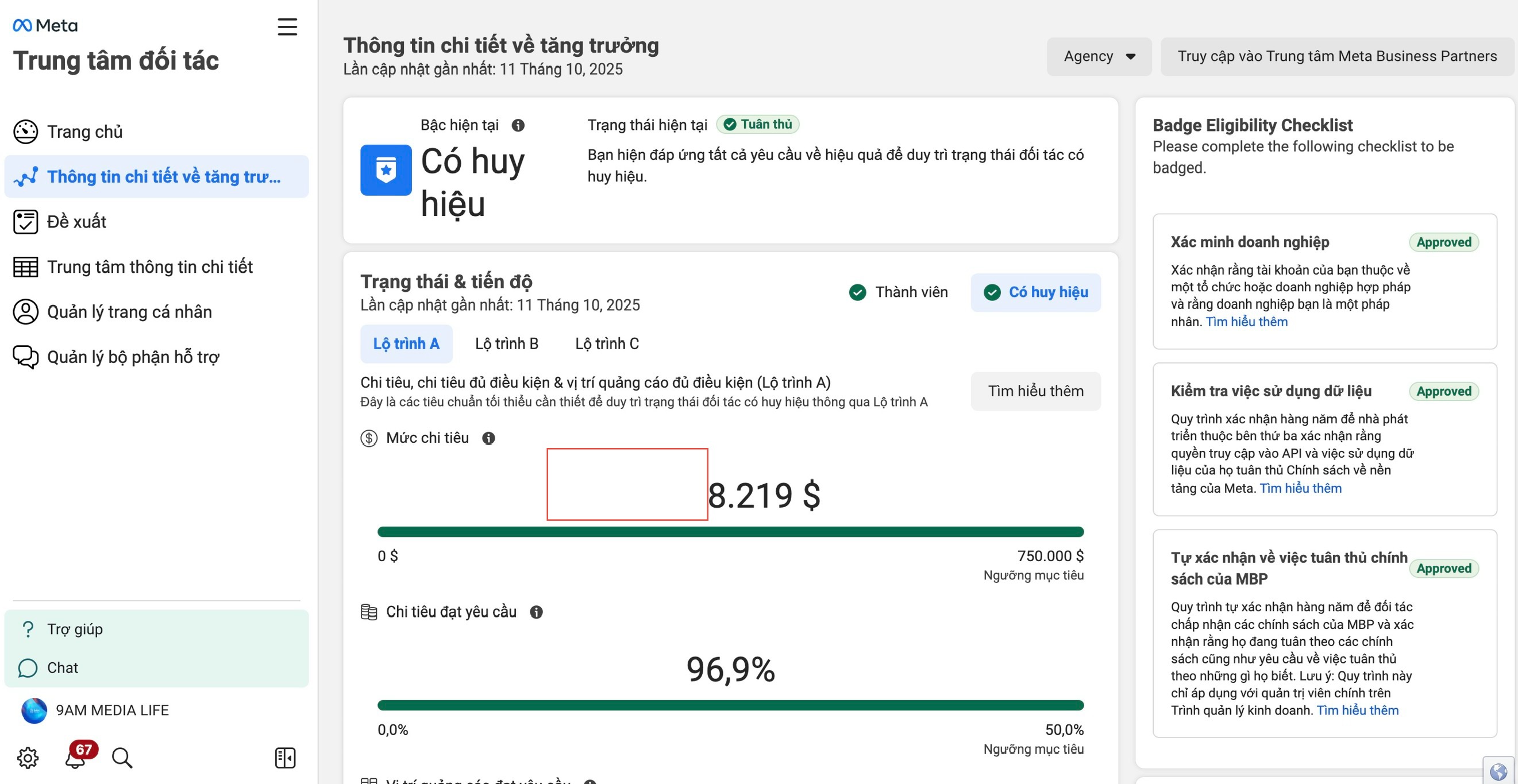Screen dimensions: 1518x784
Task: Click the Mức chi tiêu green progress bar
Action: click(x=730, y=532)
